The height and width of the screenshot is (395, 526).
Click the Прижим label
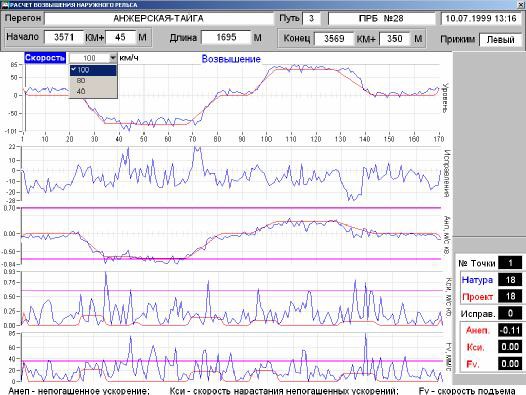pyautogui.click(x=457, y=40)
